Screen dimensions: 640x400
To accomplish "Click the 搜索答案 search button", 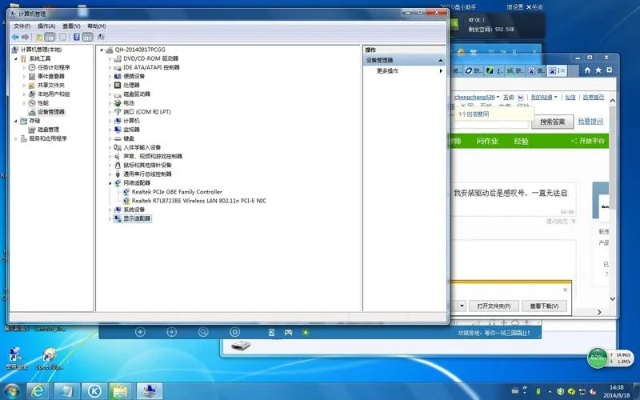I will [x=552, y=121].
